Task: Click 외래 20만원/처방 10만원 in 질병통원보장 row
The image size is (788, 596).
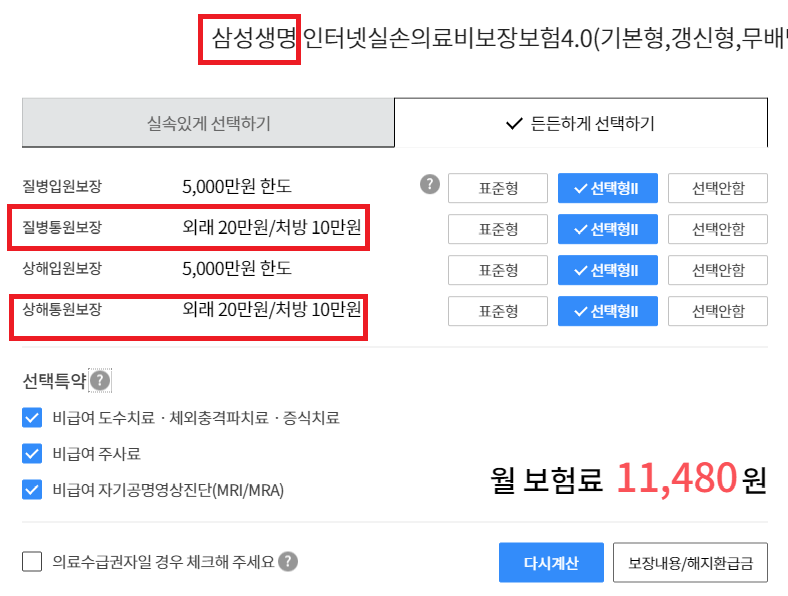Action: tap(271, 227)
